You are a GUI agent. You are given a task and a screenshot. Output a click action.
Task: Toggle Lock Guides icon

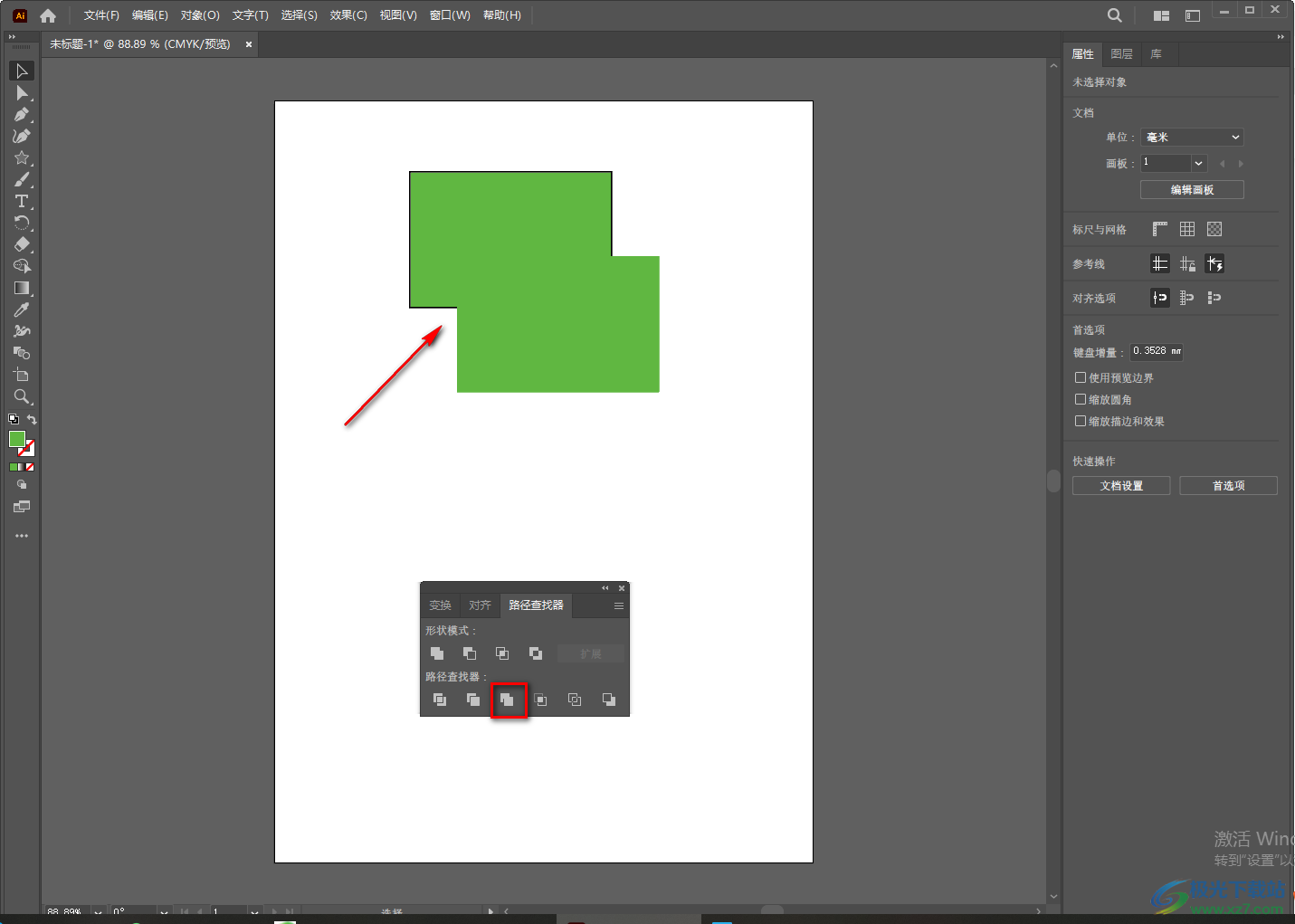point(1187,263)
